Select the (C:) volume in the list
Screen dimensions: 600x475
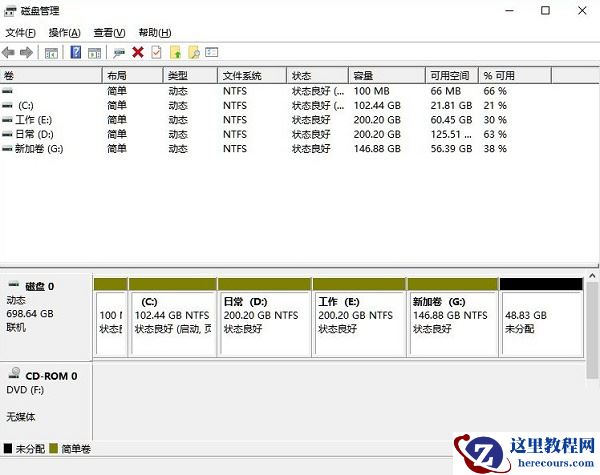tap(26, 106)
